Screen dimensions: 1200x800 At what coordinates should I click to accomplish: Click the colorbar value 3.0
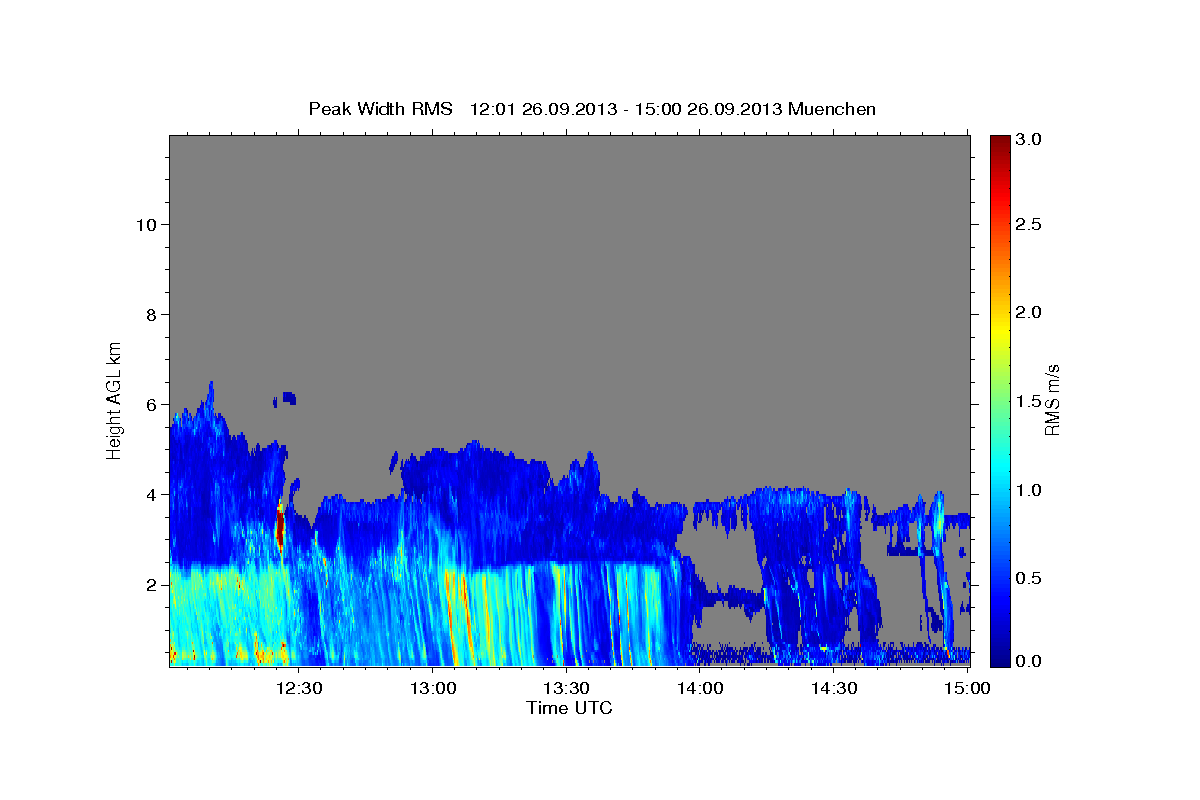coord(1030,139)
